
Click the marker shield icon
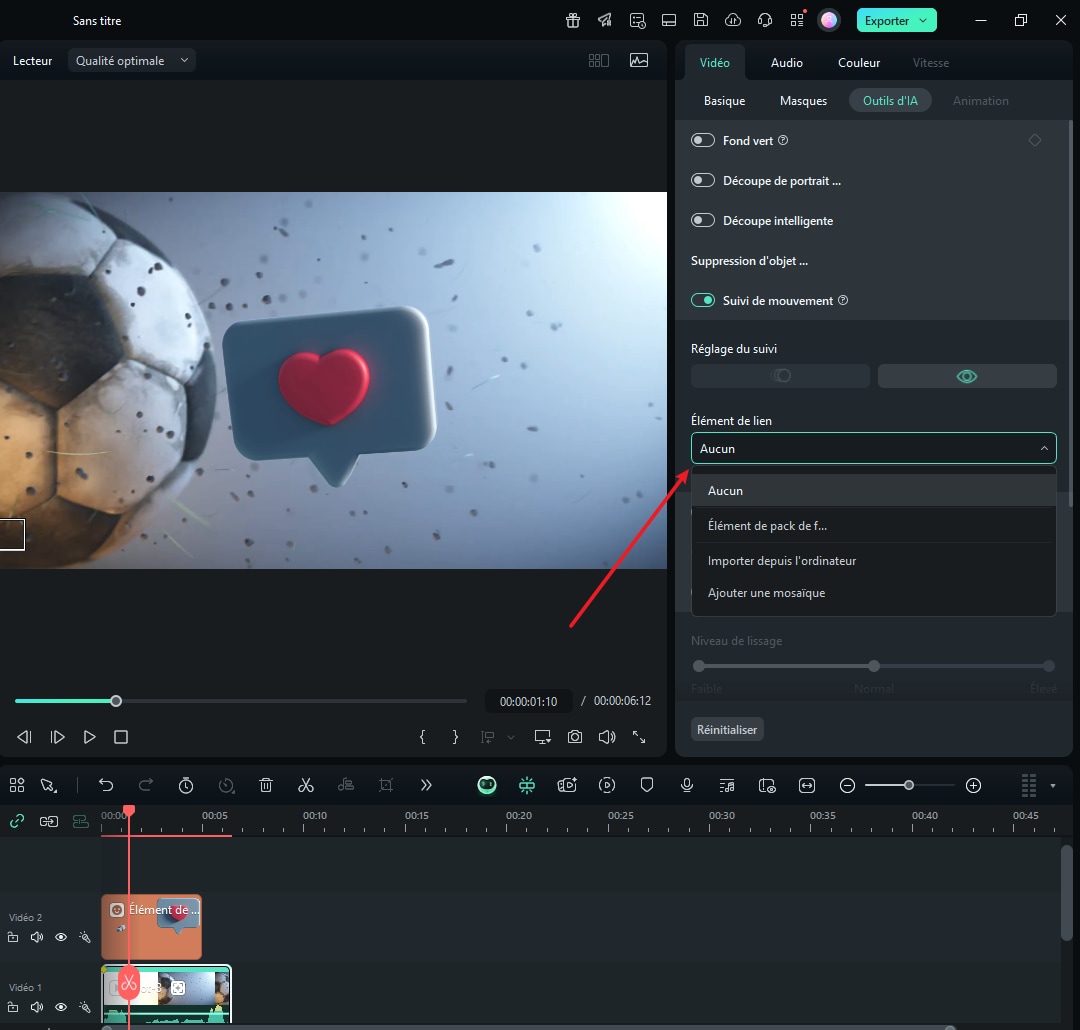coord(647,785)
